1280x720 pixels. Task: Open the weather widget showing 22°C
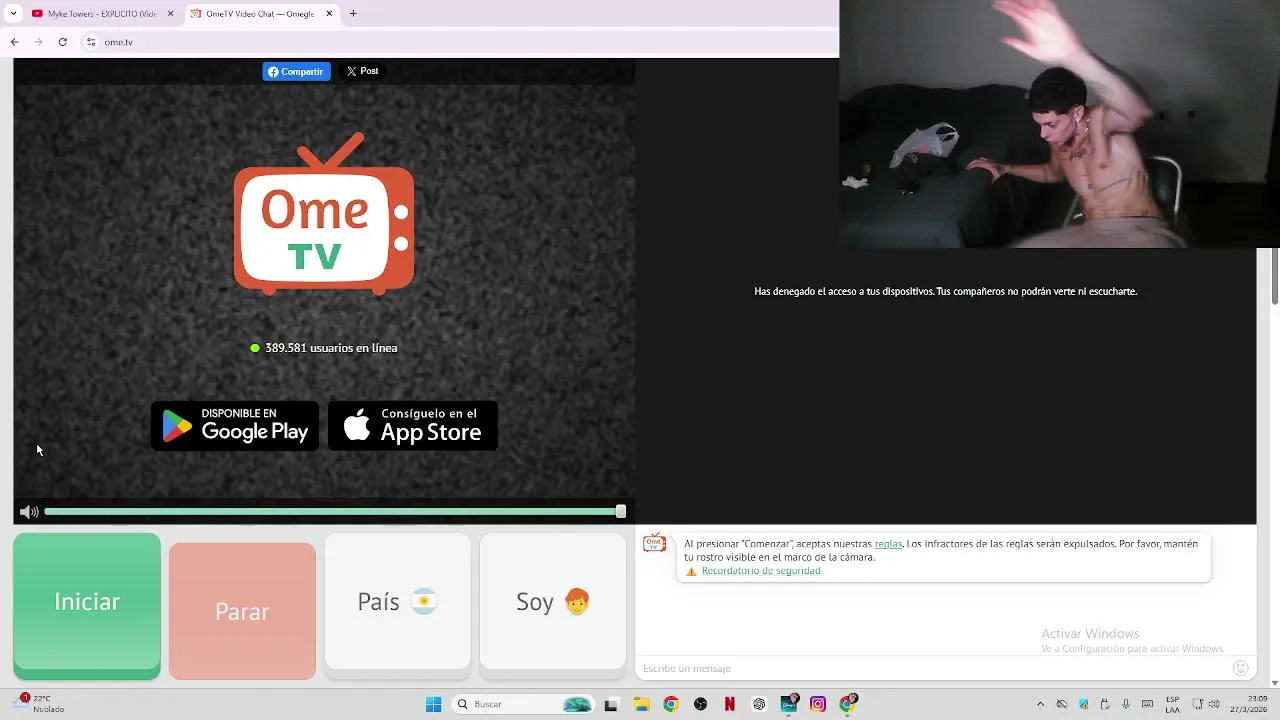41,704
